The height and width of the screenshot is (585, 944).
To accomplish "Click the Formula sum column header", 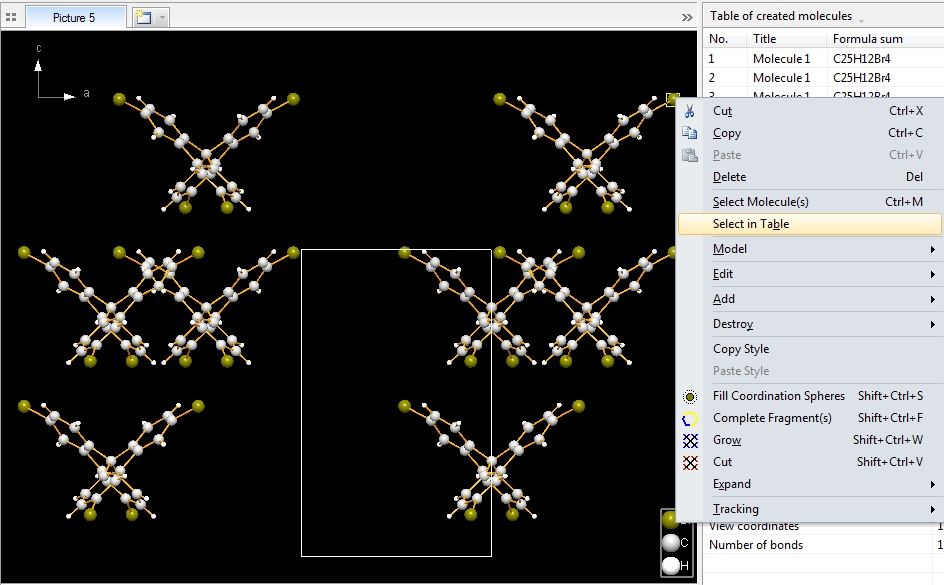I will point(867,39).
